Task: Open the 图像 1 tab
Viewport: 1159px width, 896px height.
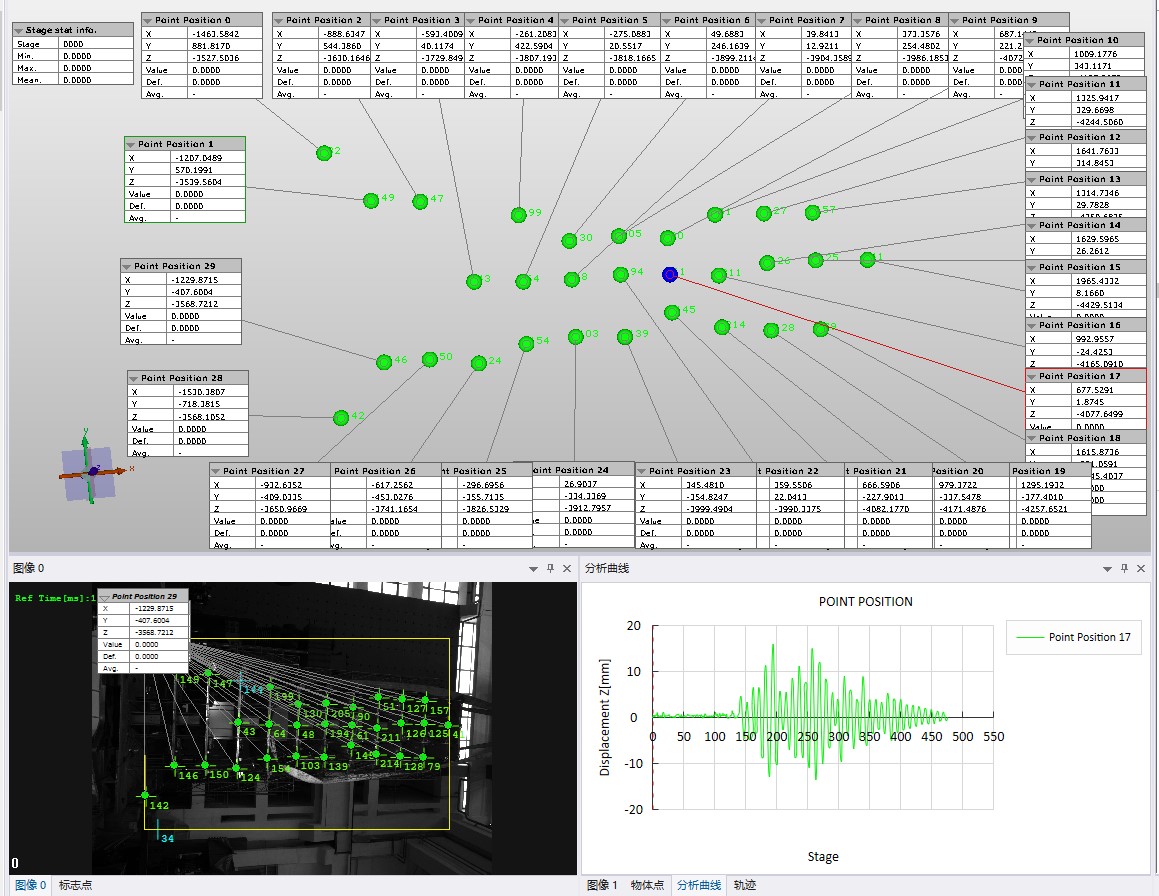Action: [x=603, y=885]
